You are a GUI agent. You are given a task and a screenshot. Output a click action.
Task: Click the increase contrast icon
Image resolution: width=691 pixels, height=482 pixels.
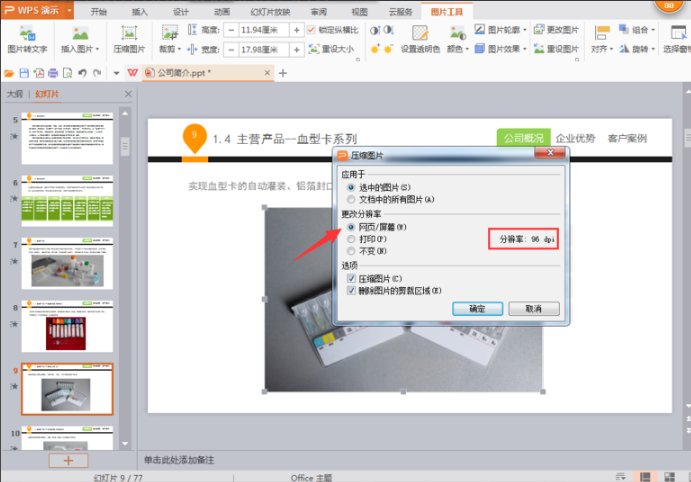click(375, 30)
